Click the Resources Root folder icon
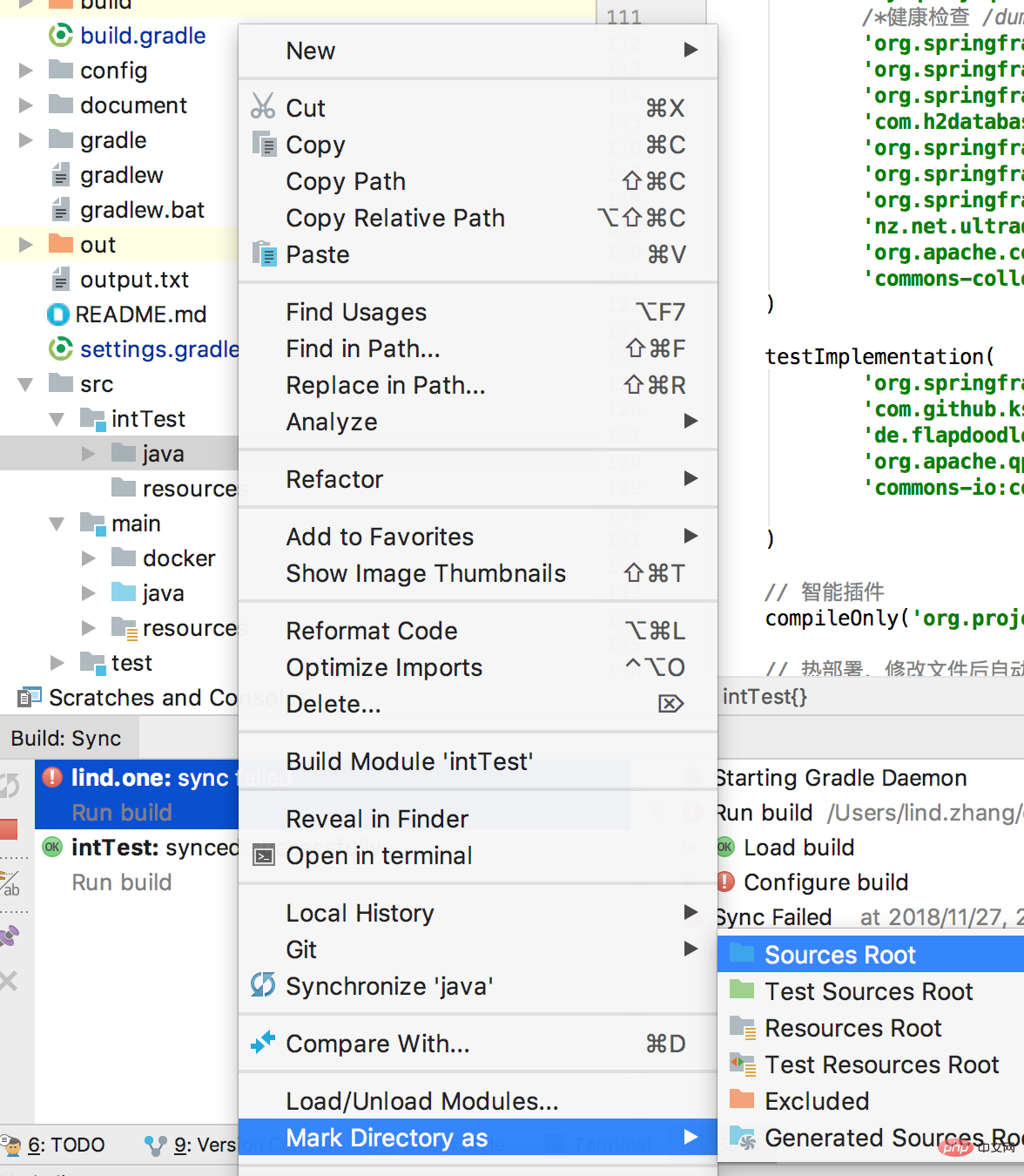The image size is (1024, 1176). click(743, 1027)
